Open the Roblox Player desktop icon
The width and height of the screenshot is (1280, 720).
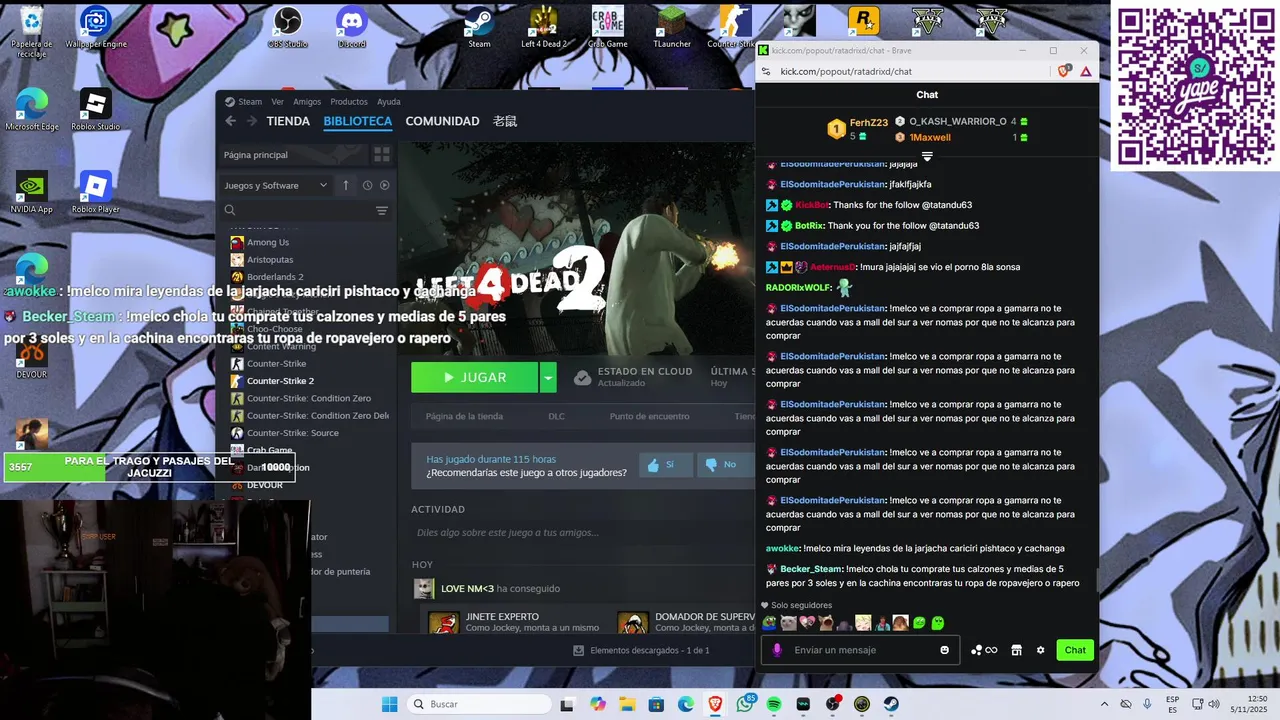pyautogui.click(x=96, y=193)
